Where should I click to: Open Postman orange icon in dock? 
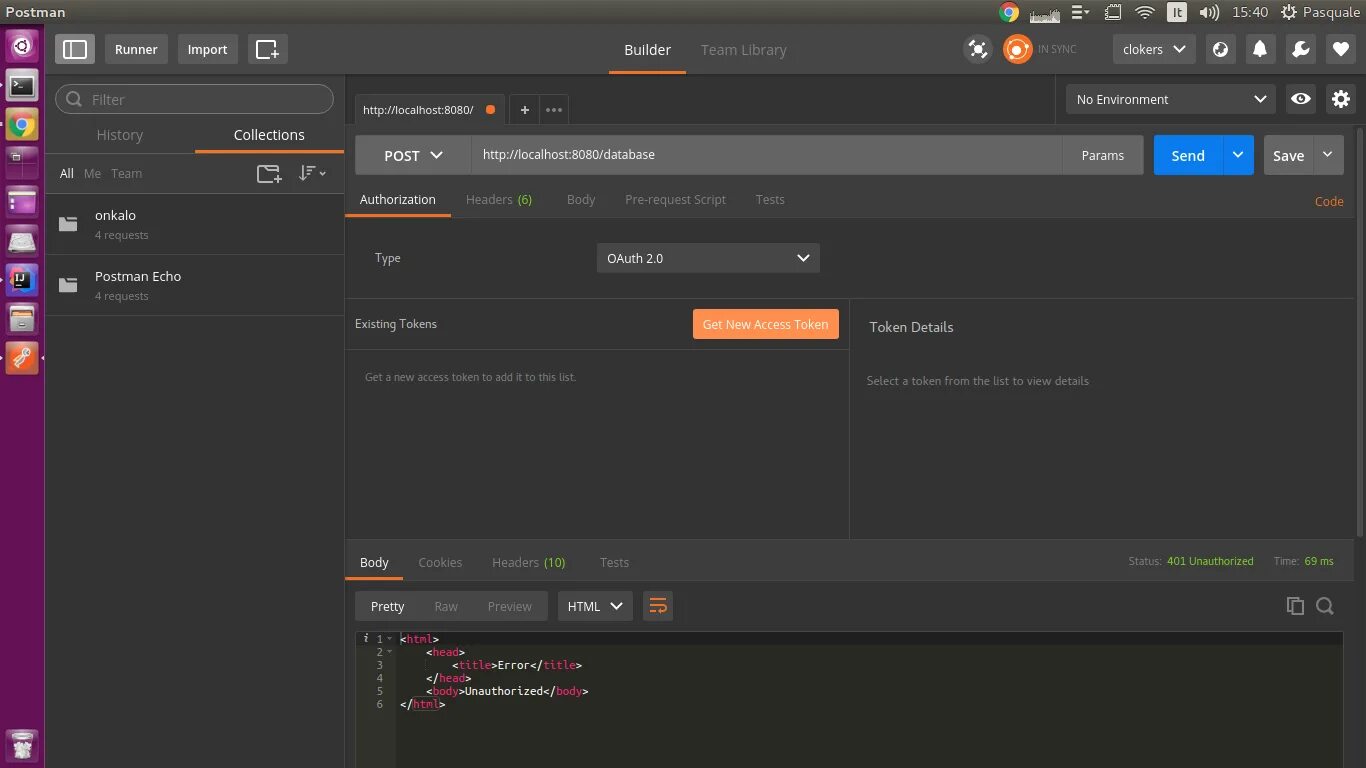click(x=22, y=357)
